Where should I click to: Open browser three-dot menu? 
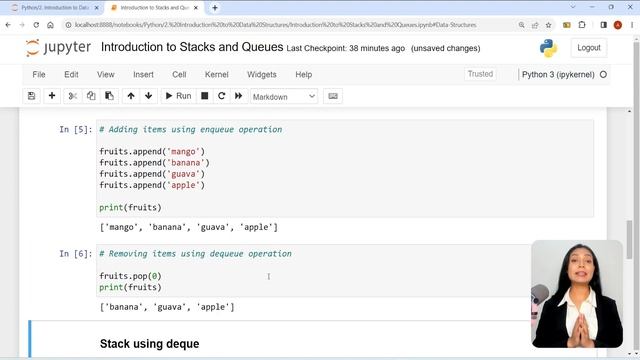tap(632, 25)
